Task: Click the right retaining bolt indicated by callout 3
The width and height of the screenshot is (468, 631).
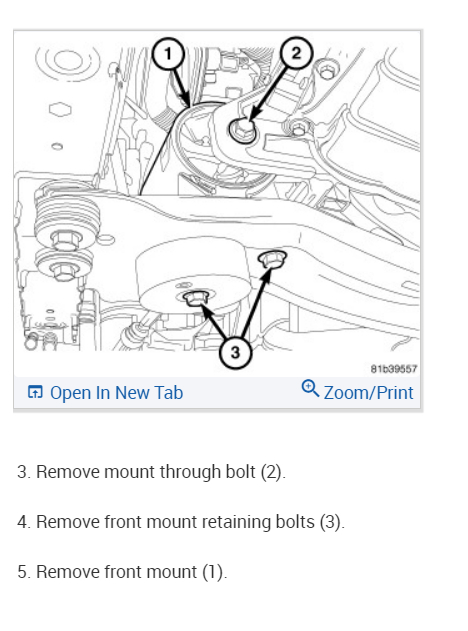Action: (272, 259)
